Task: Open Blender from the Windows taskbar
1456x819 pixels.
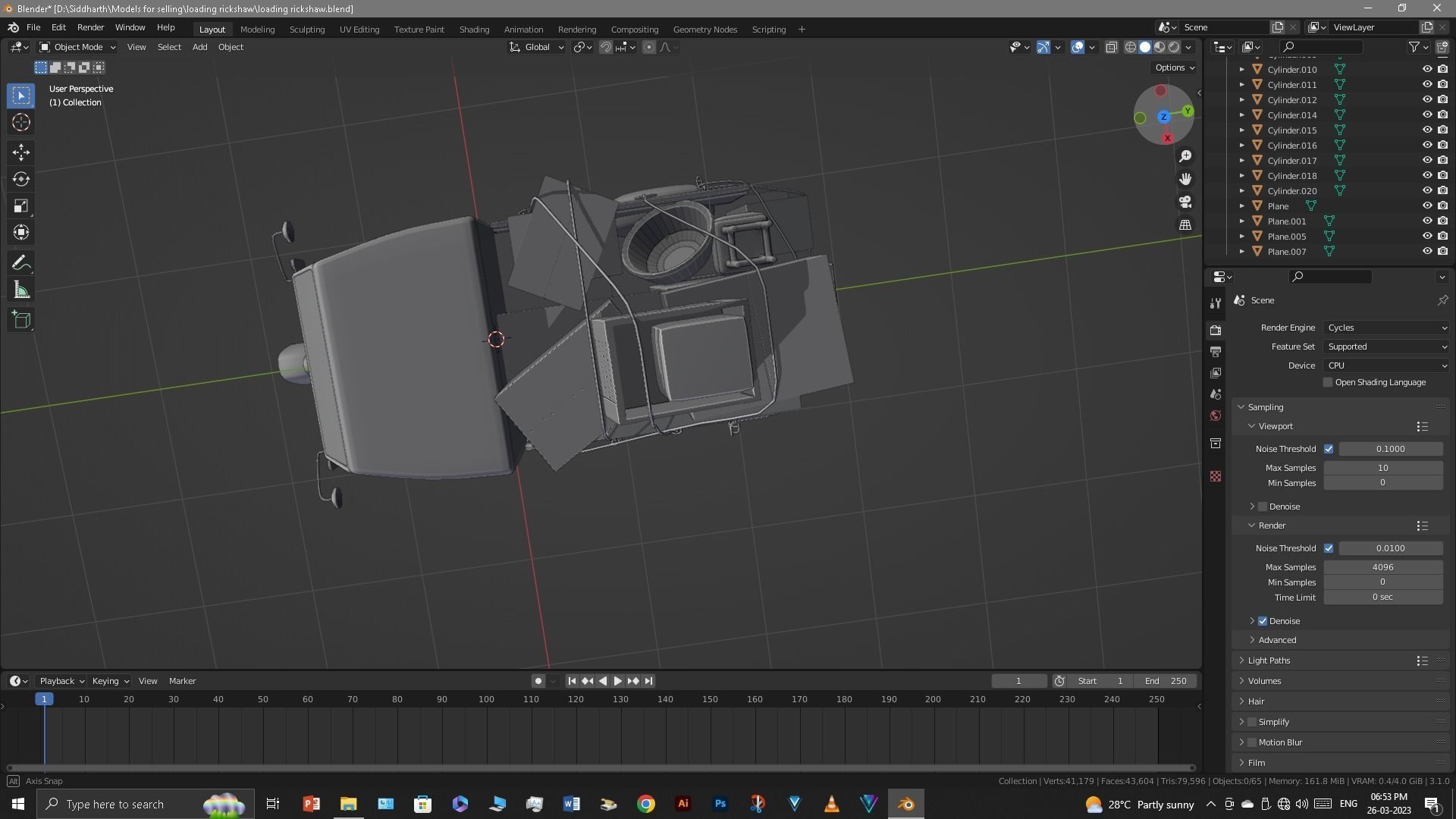Action: click(905, 804)
